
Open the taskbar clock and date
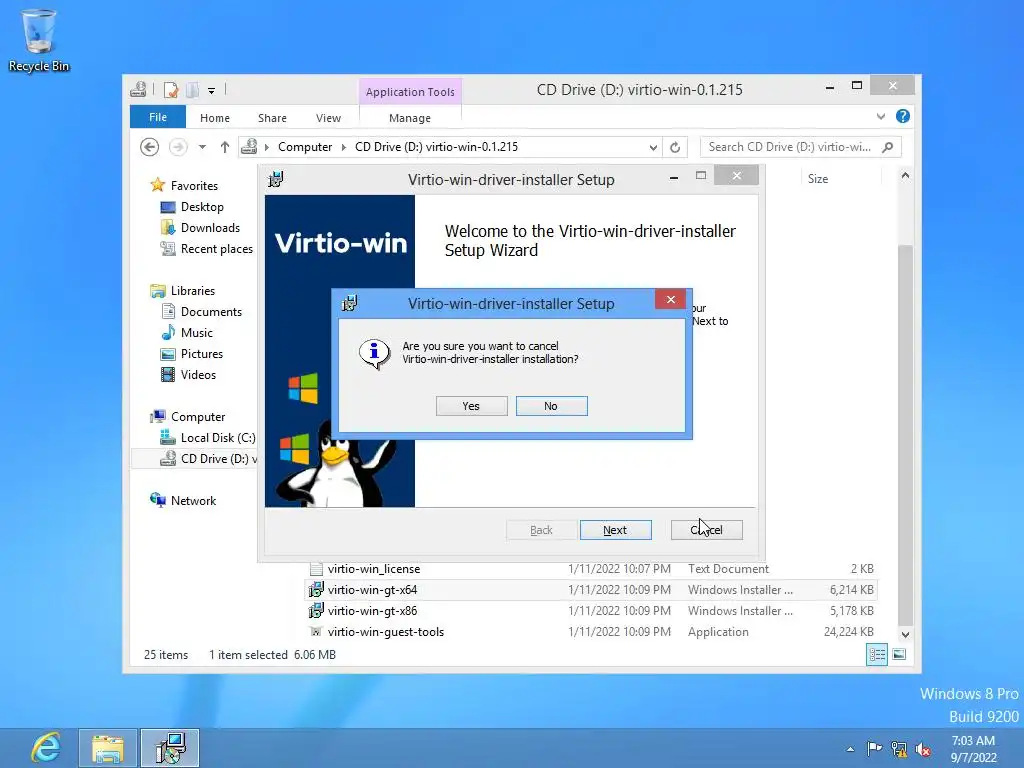[973, 749]
